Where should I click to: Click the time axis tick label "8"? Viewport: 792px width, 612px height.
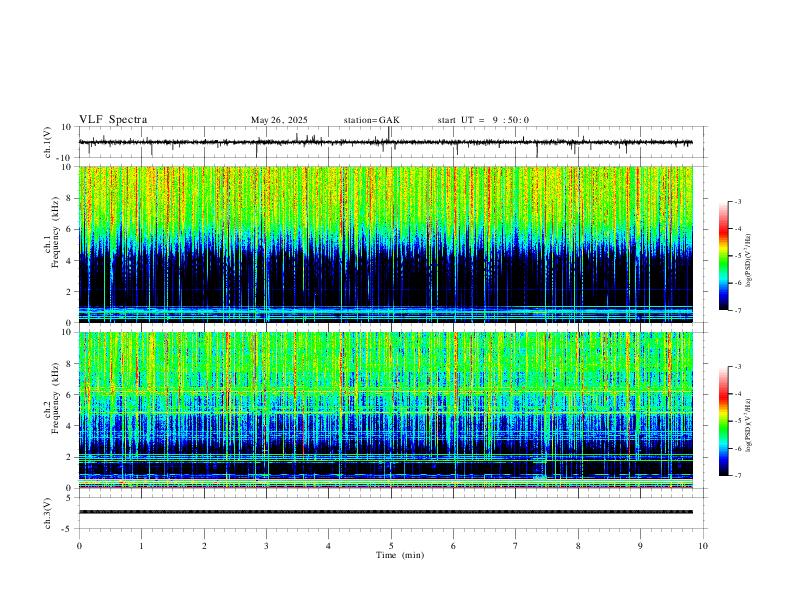578,546
